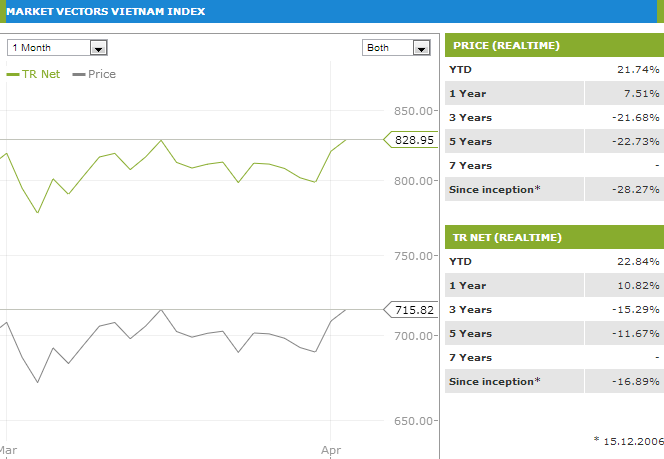Click the Apr date axis label
The height and width of the screenshot is (459, 664).
(331, 451)
